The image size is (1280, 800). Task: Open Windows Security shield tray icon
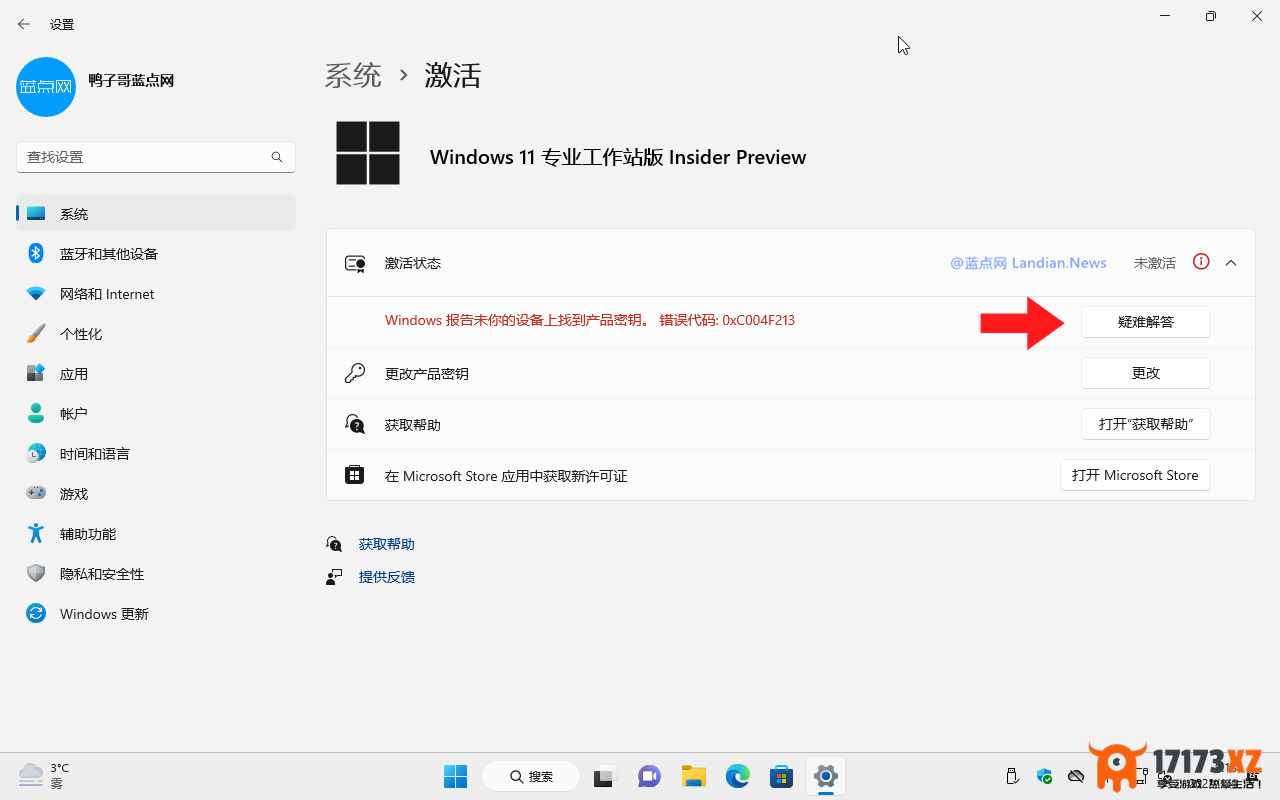coord(1045,776)
